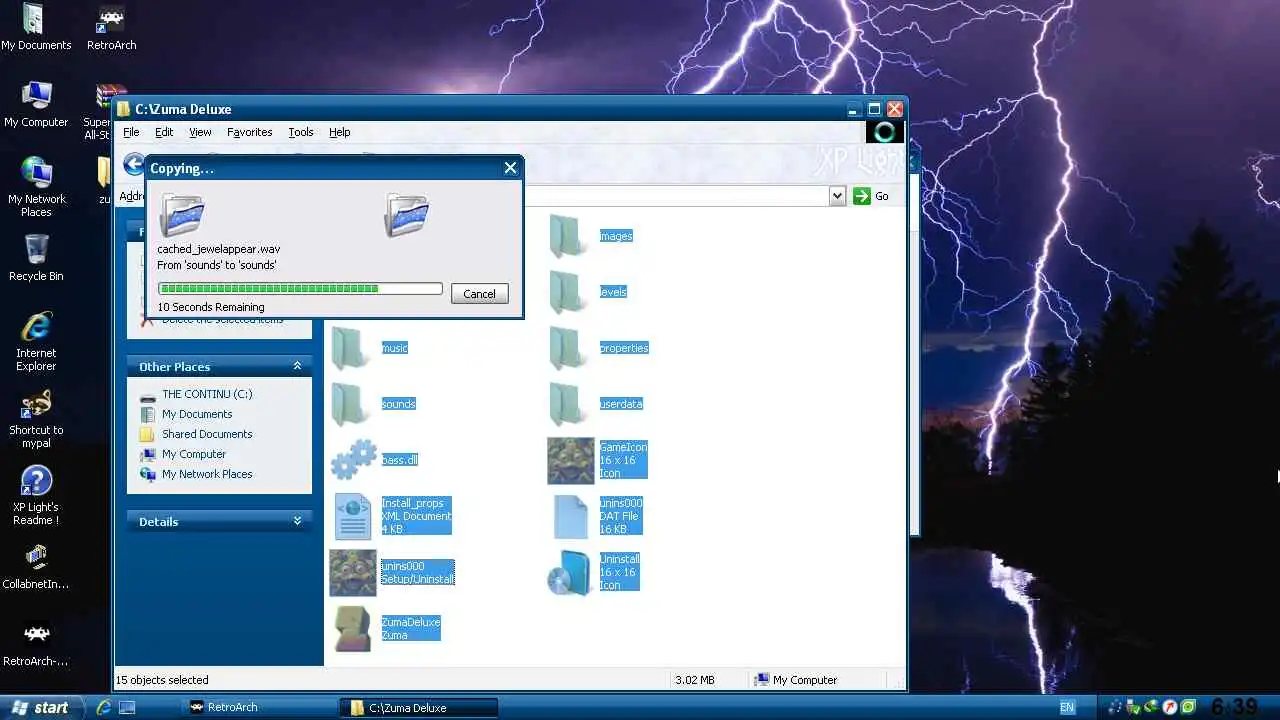Click 'cached_jewelappear.wav' text in Copying dialog
This screenshot has width=1280, height=720.
coord(219,249)
